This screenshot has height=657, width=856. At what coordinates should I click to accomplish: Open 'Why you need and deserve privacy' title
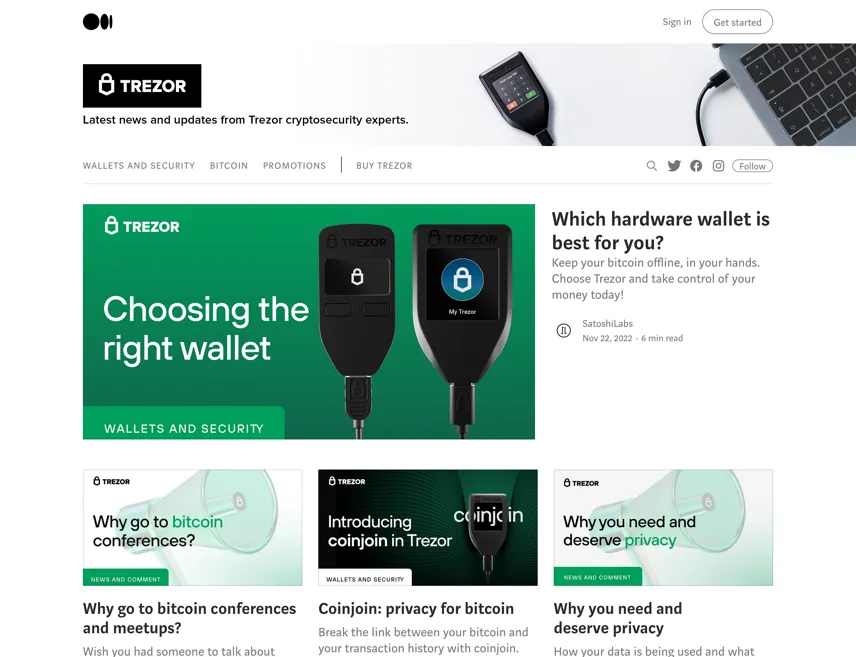click(x=618, y=618)
